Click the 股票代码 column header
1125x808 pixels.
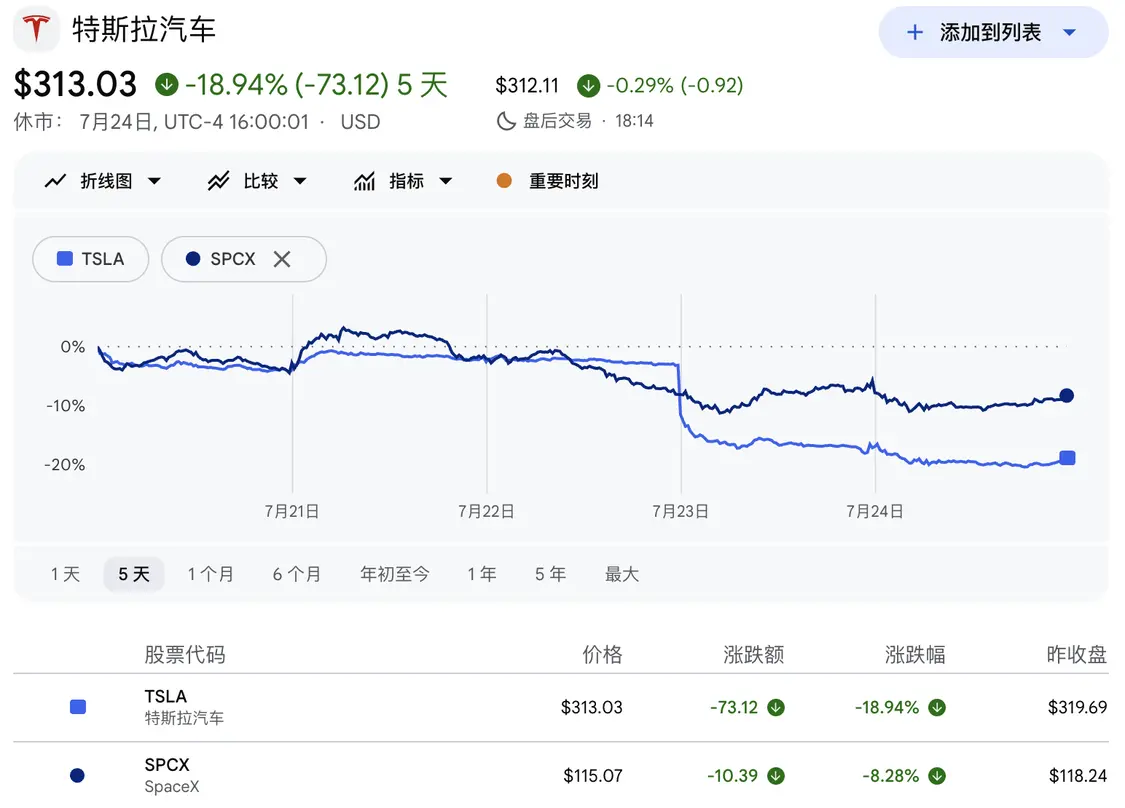coord(185,654)
